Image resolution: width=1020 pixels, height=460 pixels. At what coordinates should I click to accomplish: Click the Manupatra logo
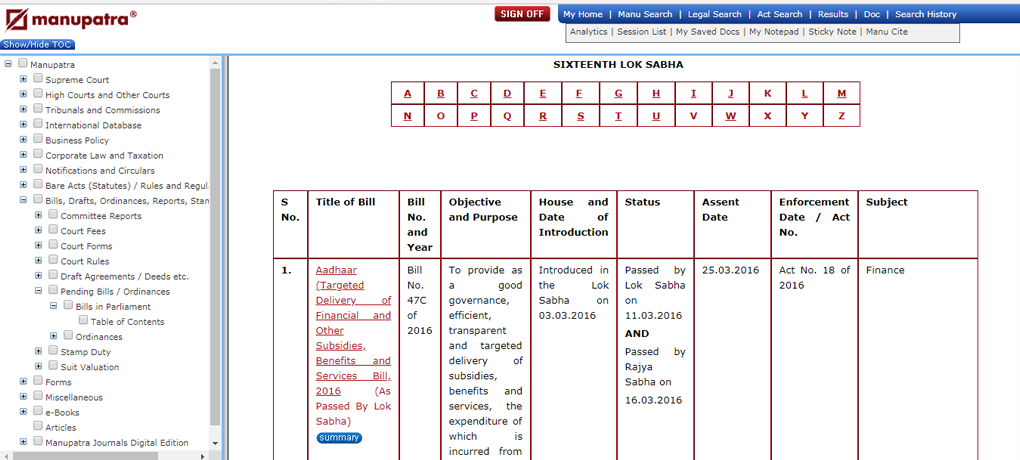pyautogui.click(x=71, y=20)
